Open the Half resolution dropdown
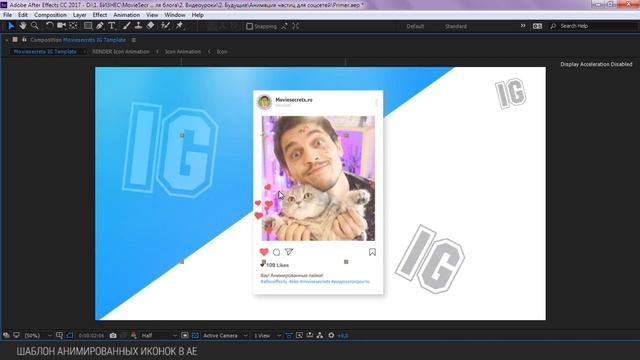This screenshot has width=640, height=360. coord(159,336)
